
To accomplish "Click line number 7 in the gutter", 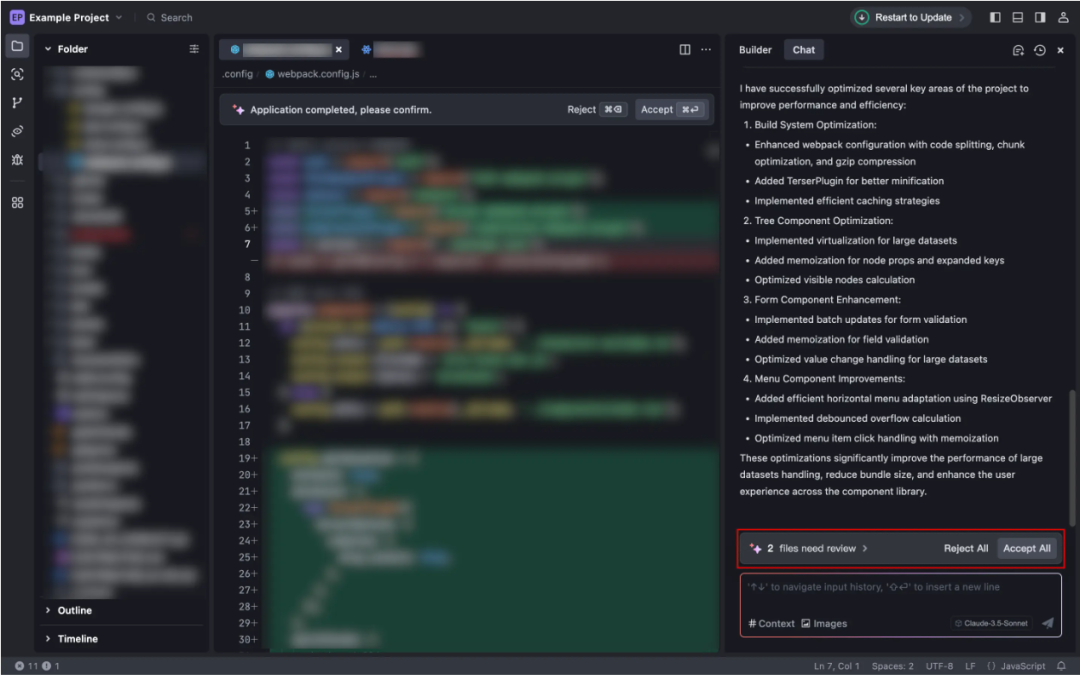I will [x=247, y=244].
